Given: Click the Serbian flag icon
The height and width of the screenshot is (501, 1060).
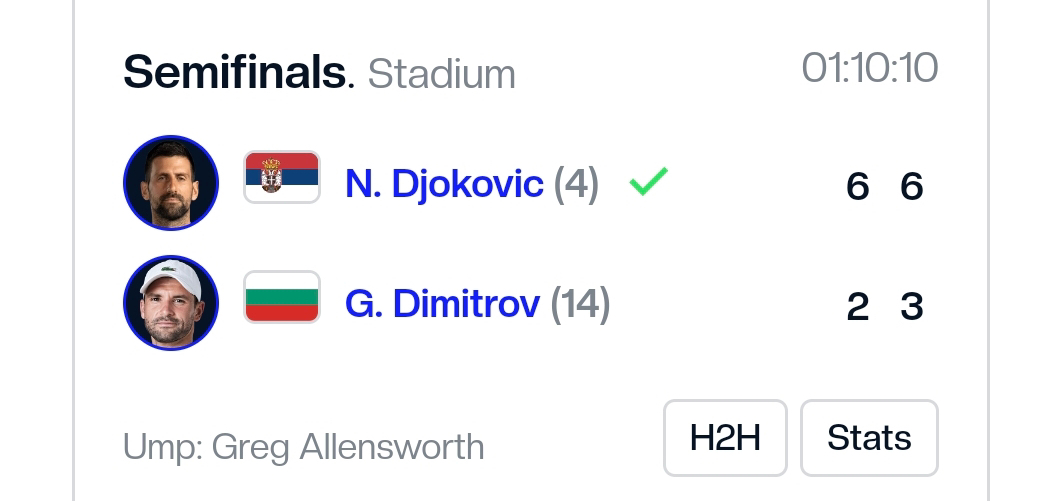Looking at the screenshot, I should click(282, 177).
